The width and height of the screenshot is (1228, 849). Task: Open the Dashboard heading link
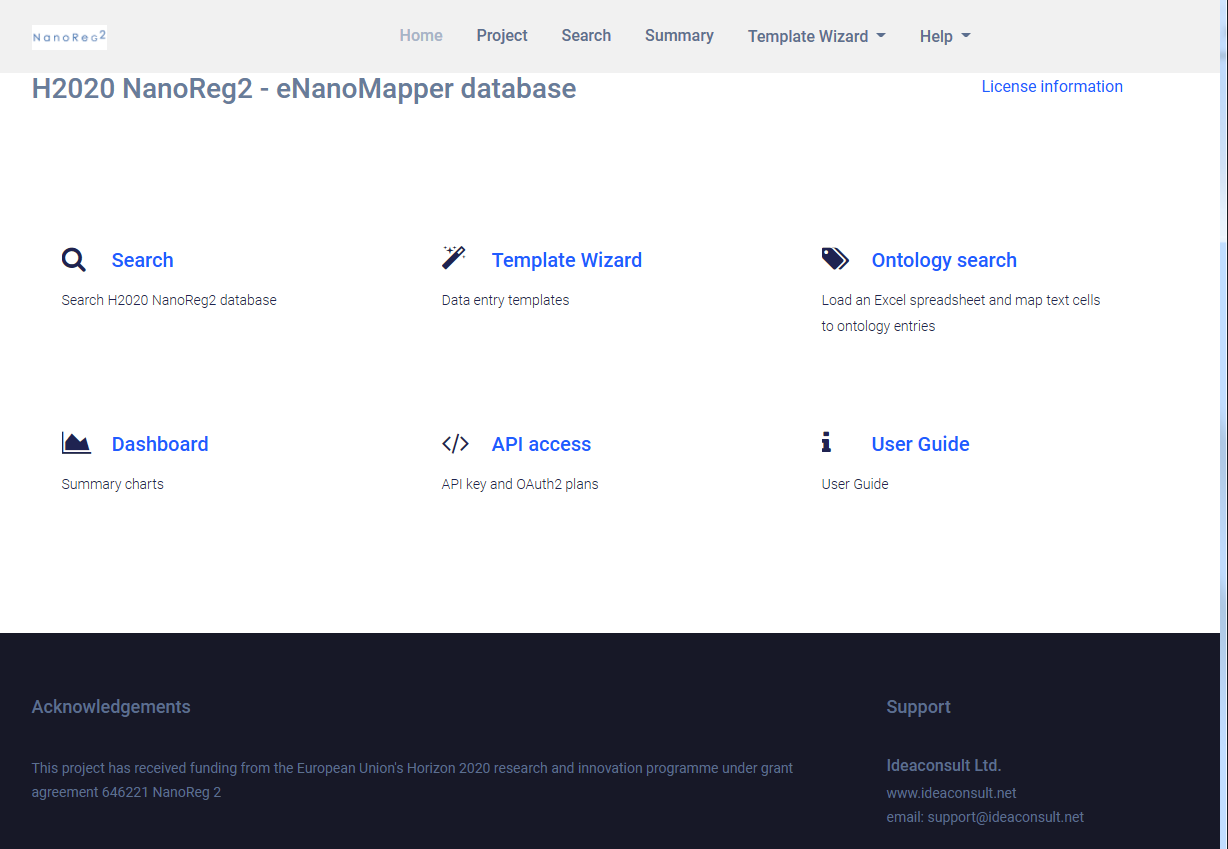pos(160,444)
